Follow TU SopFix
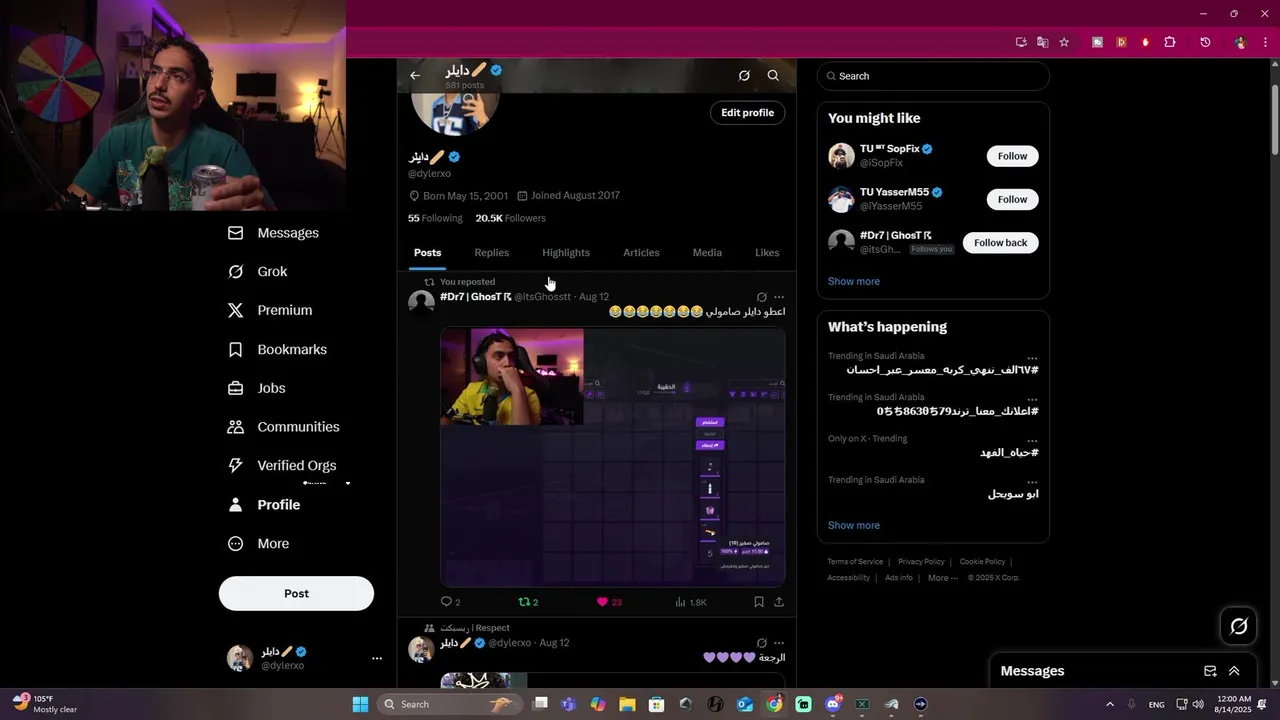The image size is (1280, 720). coord(1012,156)
